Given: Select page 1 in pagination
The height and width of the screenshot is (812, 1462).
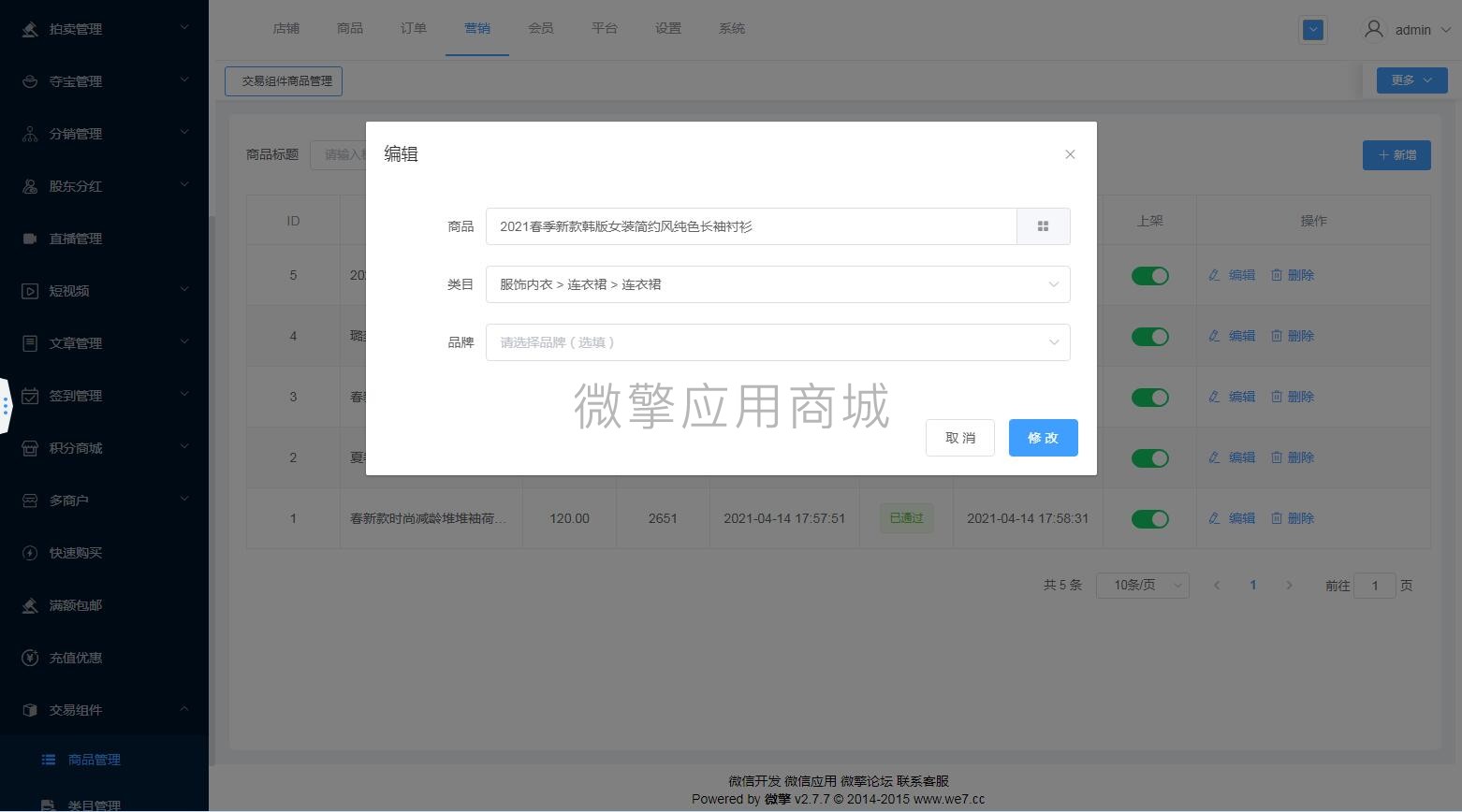Looking at the screenshot, I should click(x=1253, y=586).
